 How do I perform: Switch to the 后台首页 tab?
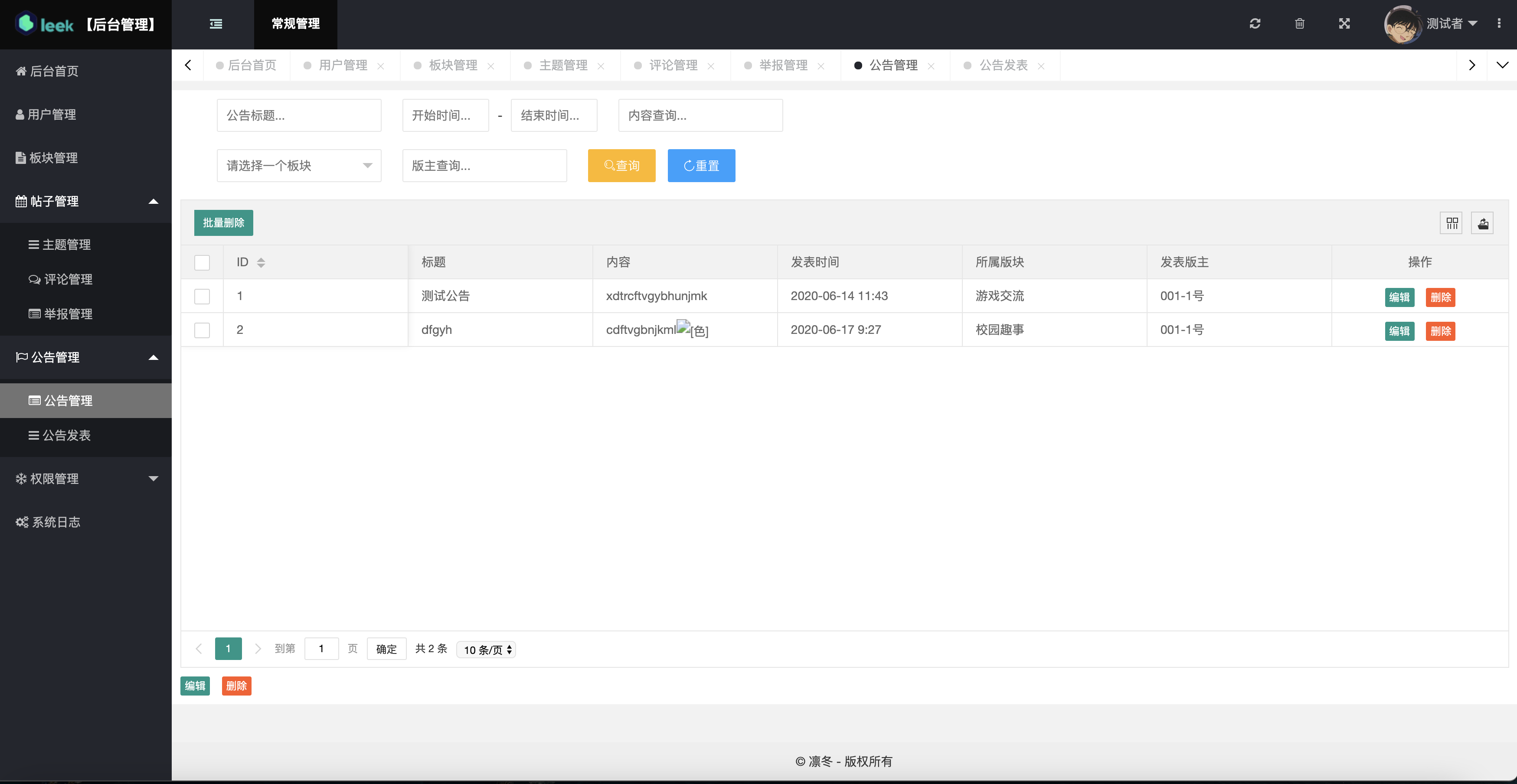tap(247, 65)
